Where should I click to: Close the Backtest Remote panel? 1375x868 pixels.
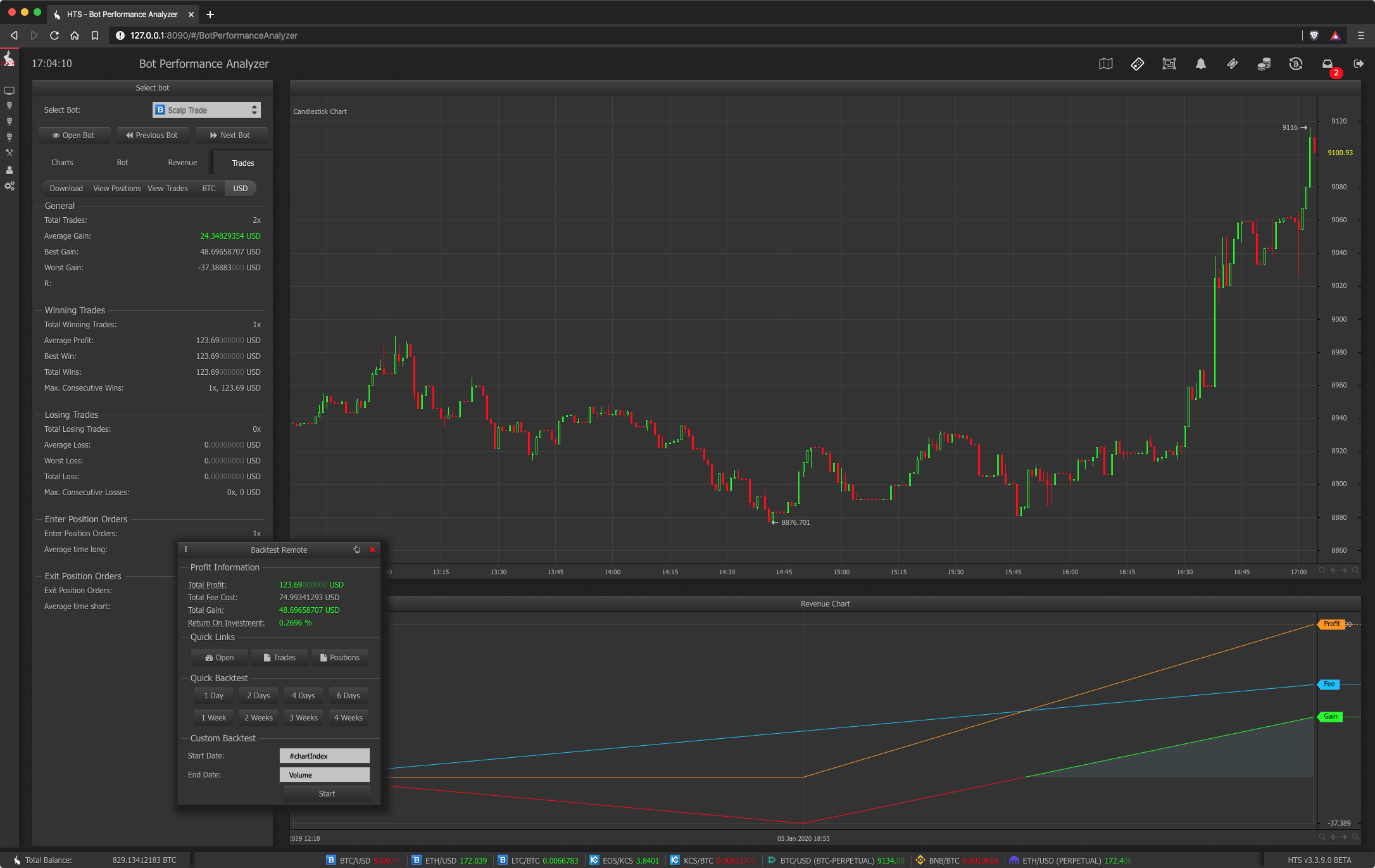(x=372, y=550)
